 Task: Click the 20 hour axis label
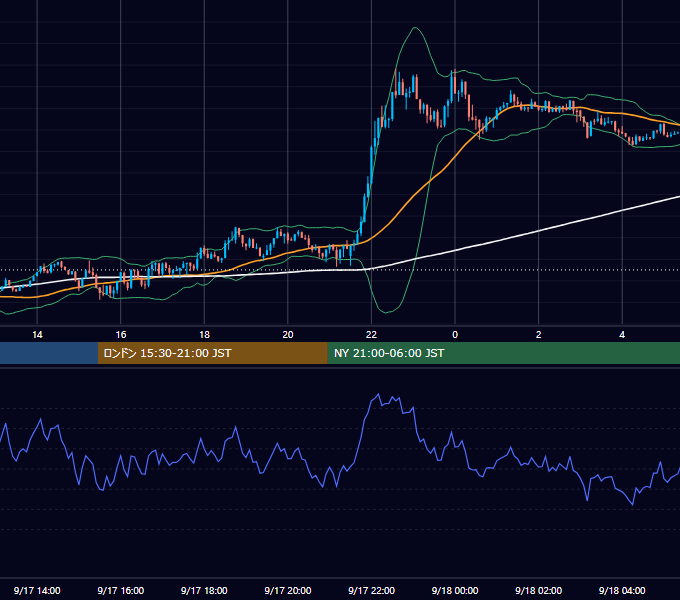pos(288,335)
